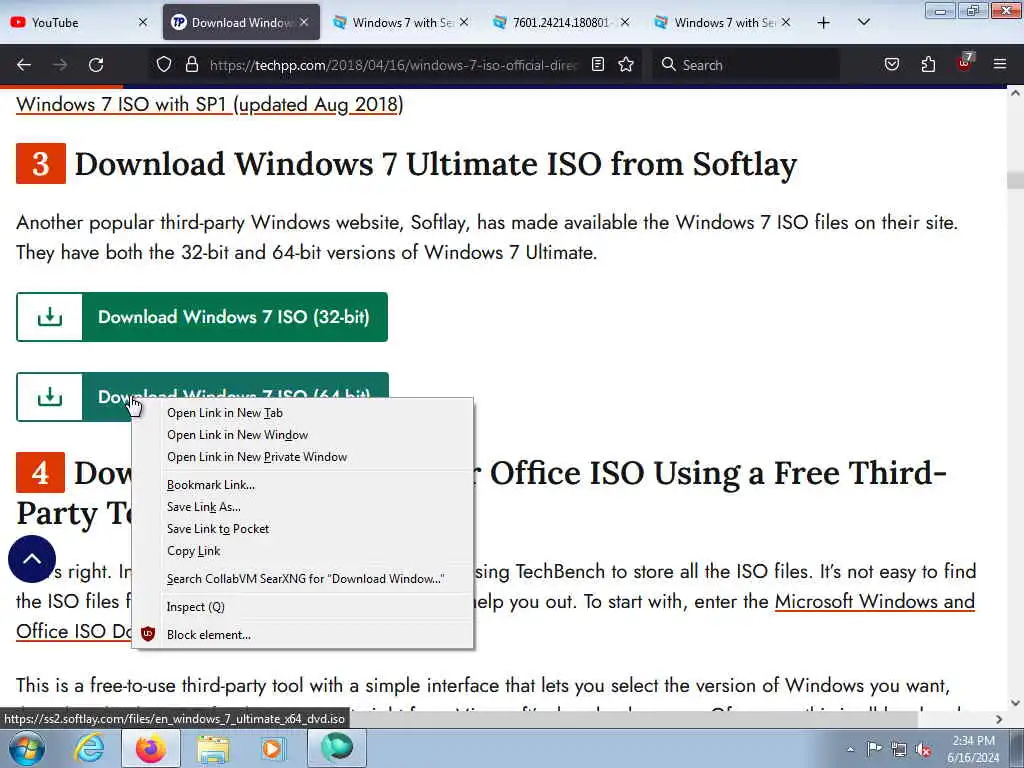Expand the list all tabs chevron
The width and height of the screenshot is (1024, 768).
point(863,23)
